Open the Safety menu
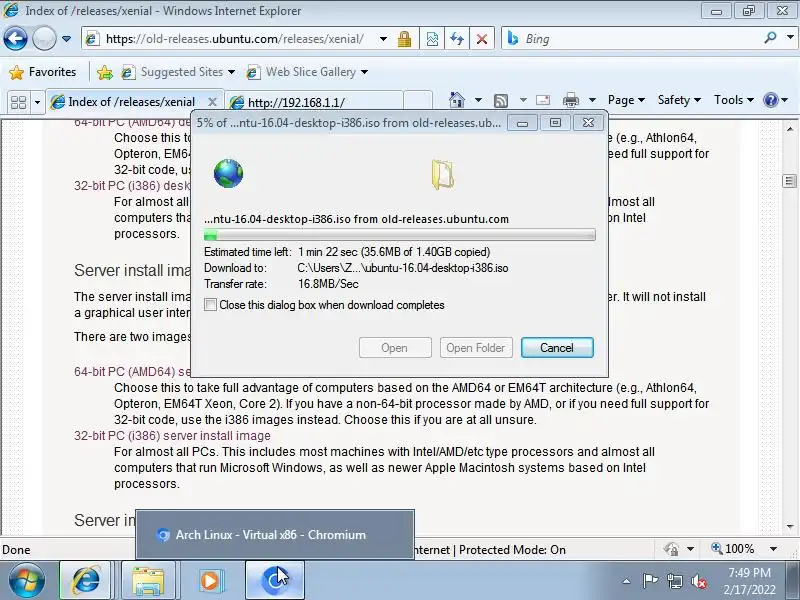The width and height of the screenshot is (800, 600). 679,100
